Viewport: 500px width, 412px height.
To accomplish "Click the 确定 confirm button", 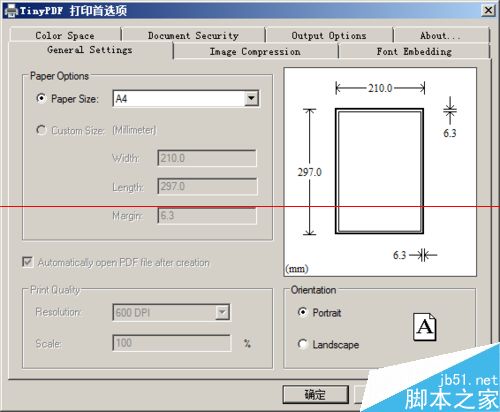I will point(315,395).
